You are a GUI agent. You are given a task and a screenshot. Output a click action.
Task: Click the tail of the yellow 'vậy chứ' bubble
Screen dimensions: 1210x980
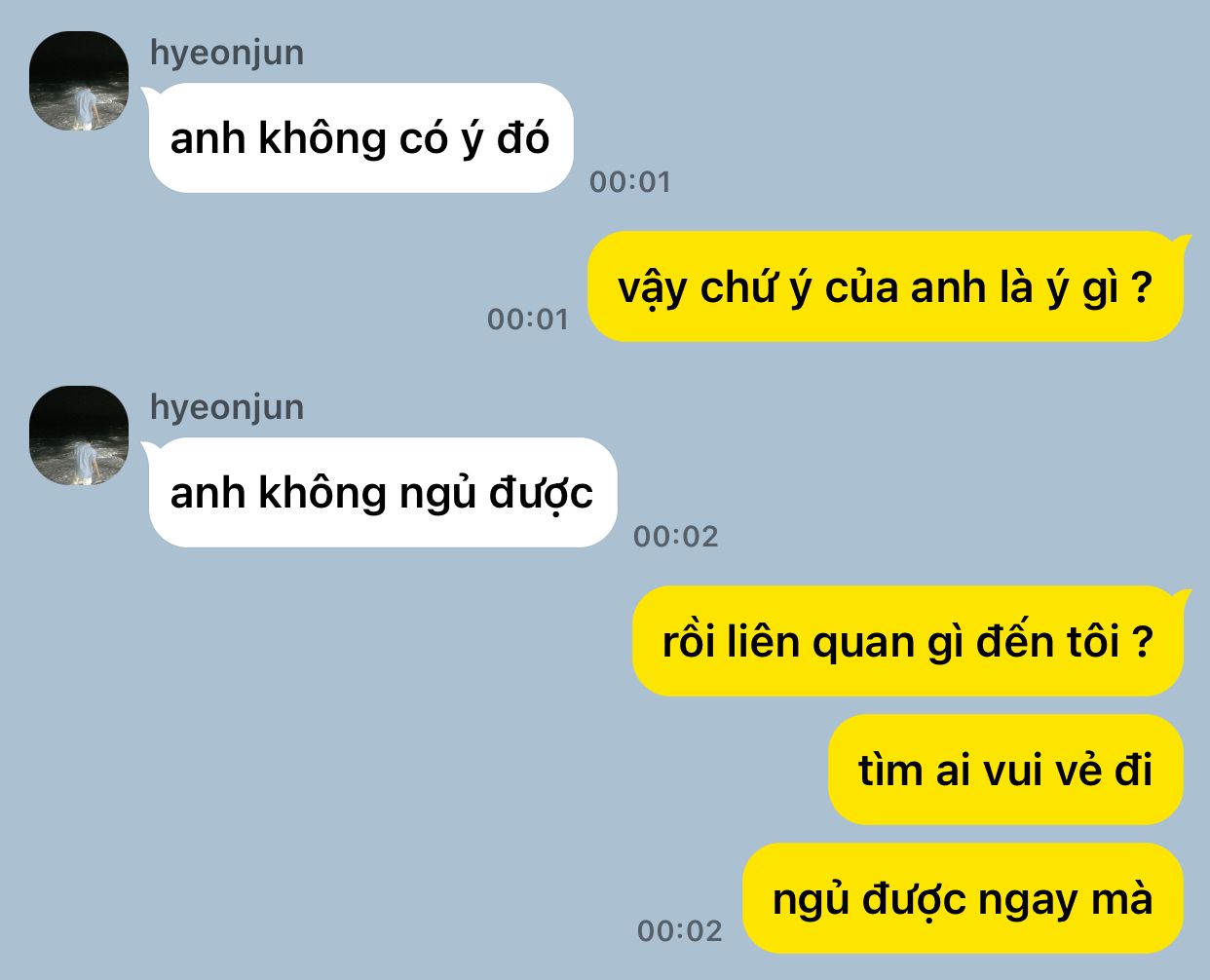(1182, 243)
